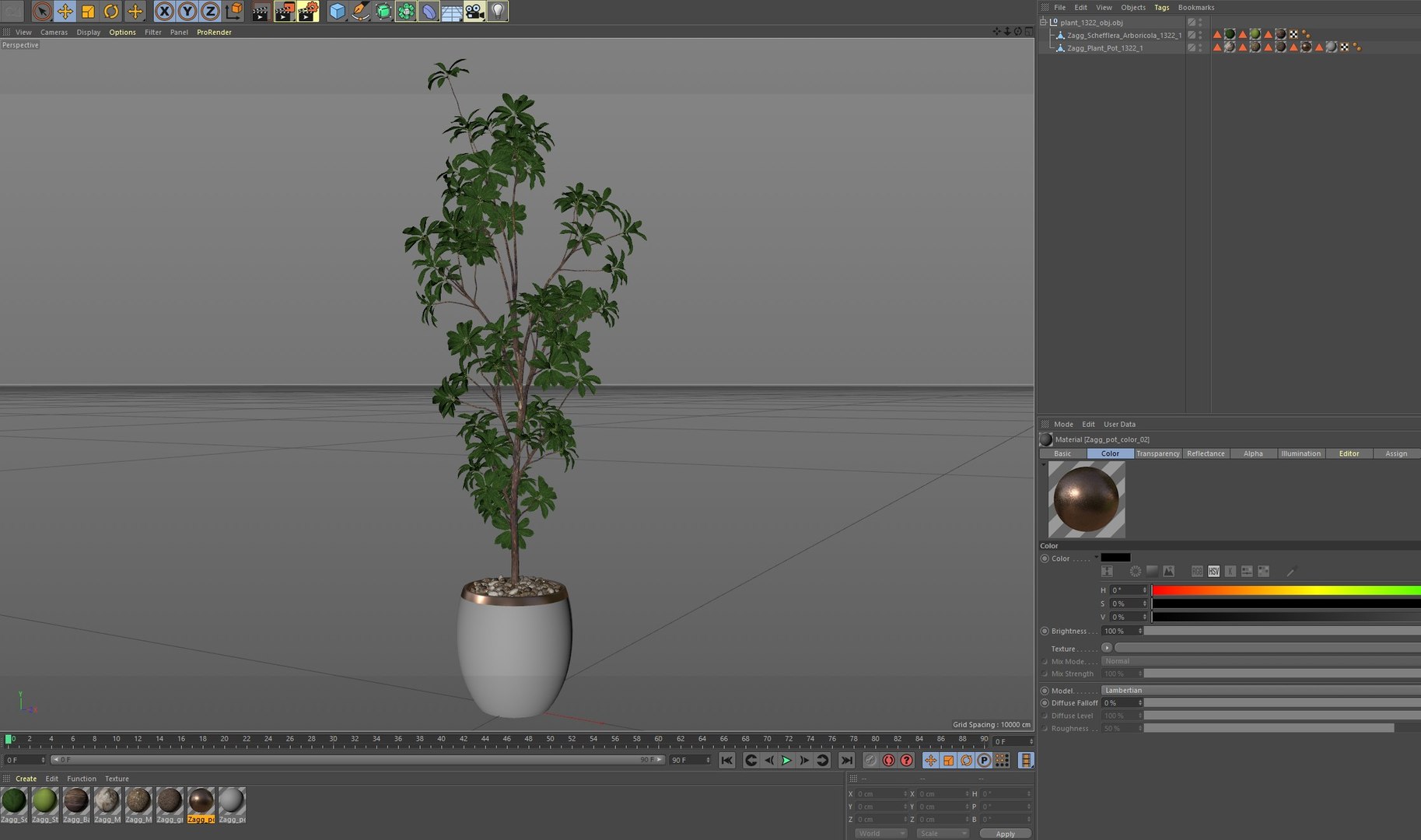Play the animation forward
This screenshot has height=840, width=1421.
pyautogui.click(x=786, y=761)
